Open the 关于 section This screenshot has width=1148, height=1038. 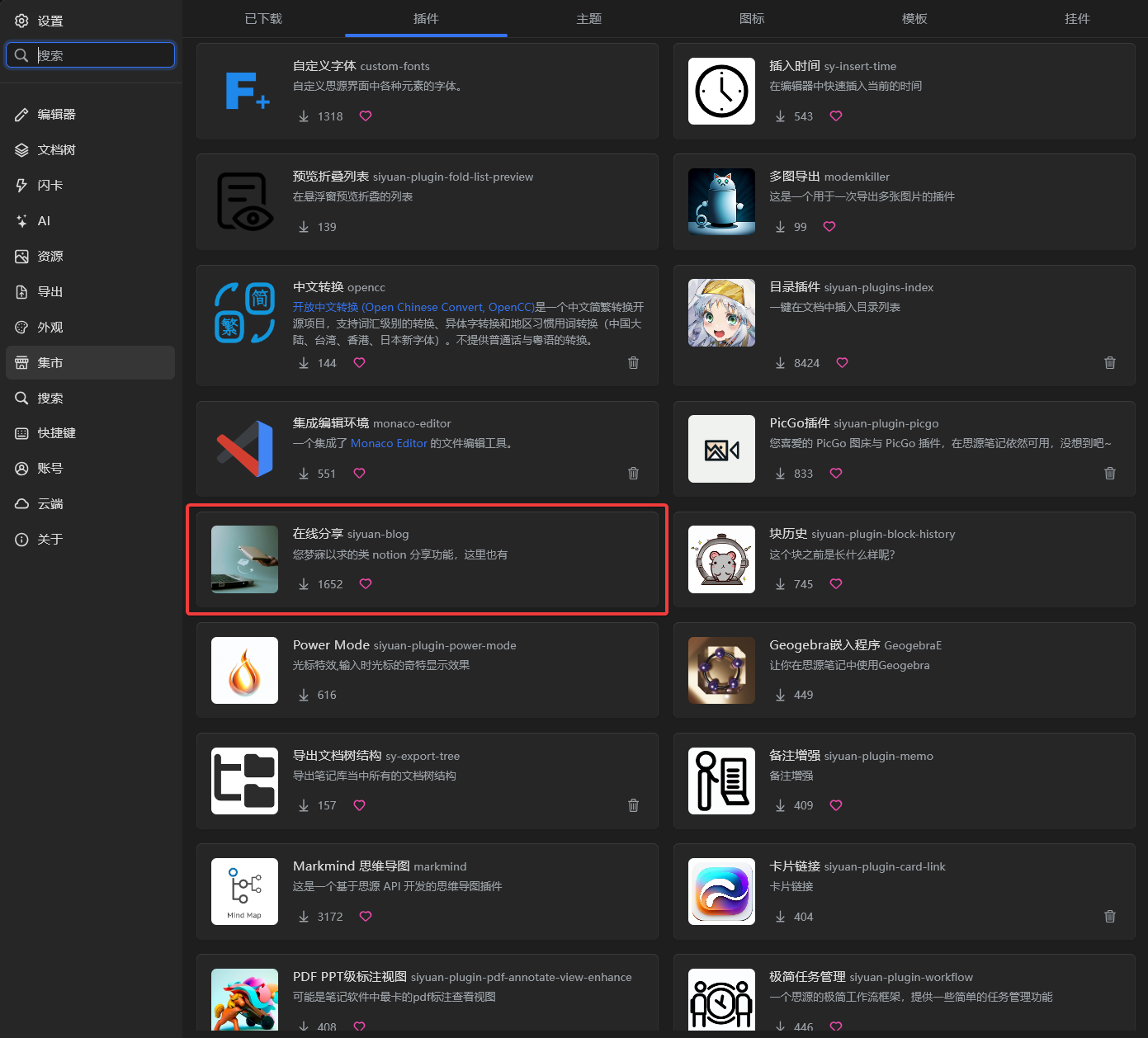pyautogui.click(x=91, y=540)
